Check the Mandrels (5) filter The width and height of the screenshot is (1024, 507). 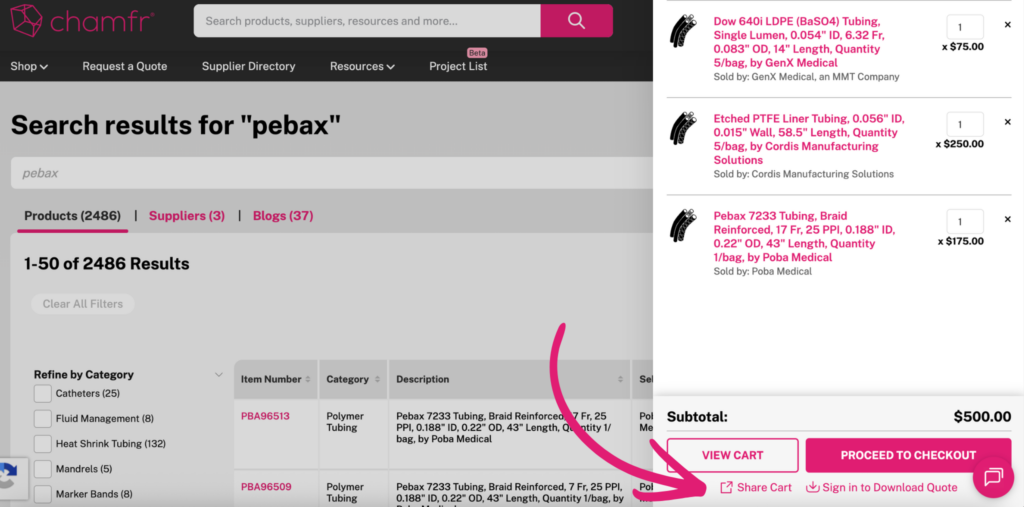click(42, 469)
